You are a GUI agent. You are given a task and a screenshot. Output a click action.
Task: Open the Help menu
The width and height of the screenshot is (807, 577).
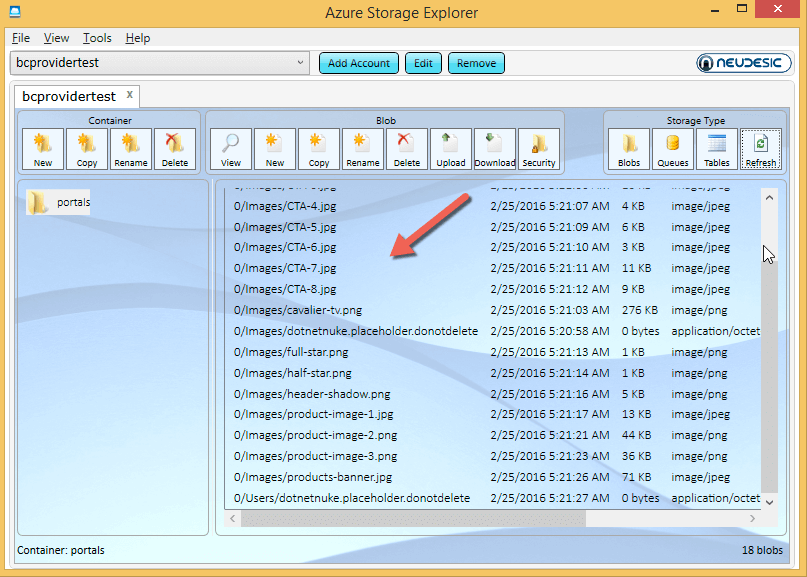pyautogui.click(x=138, y=38)
